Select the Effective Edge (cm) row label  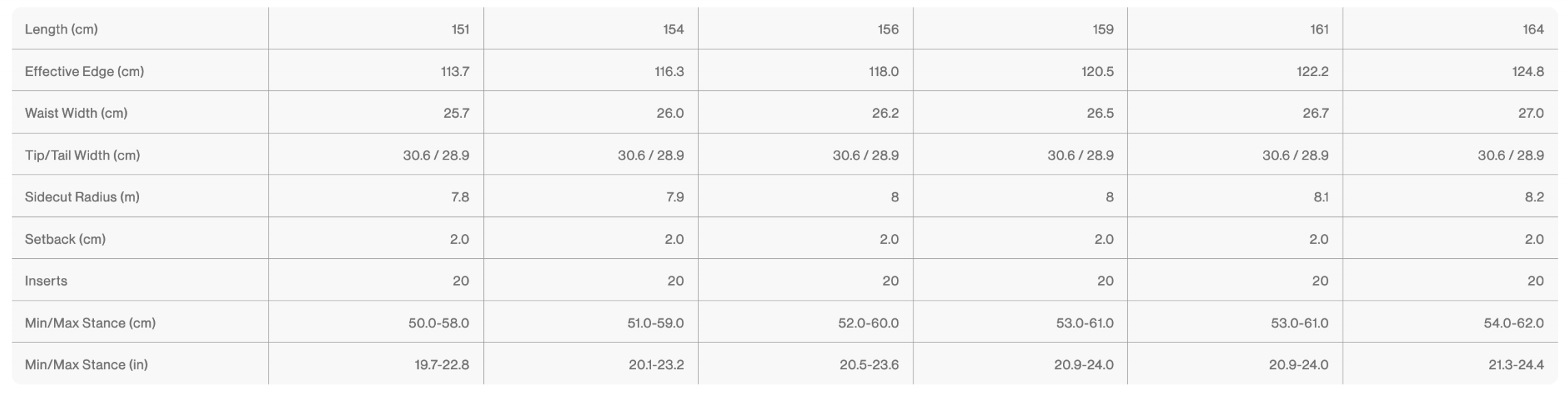(84, 71)
